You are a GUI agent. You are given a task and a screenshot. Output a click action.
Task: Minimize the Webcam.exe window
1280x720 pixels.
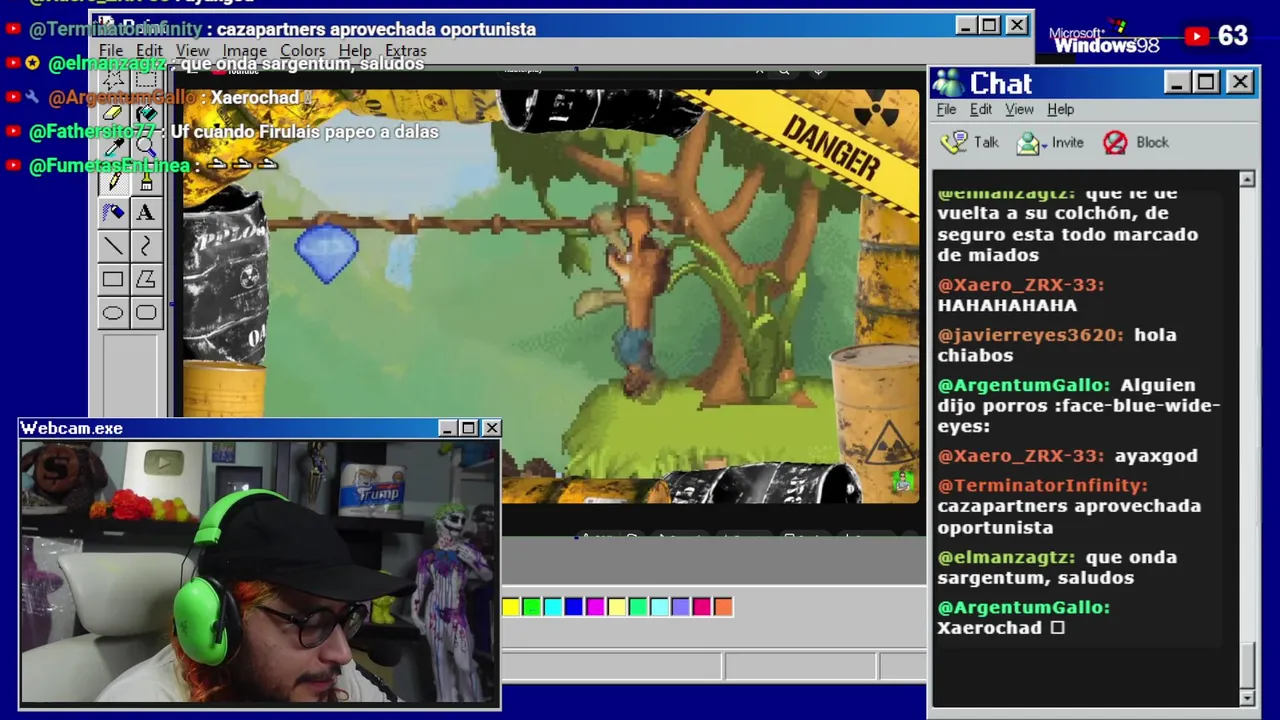pos(447,428)
